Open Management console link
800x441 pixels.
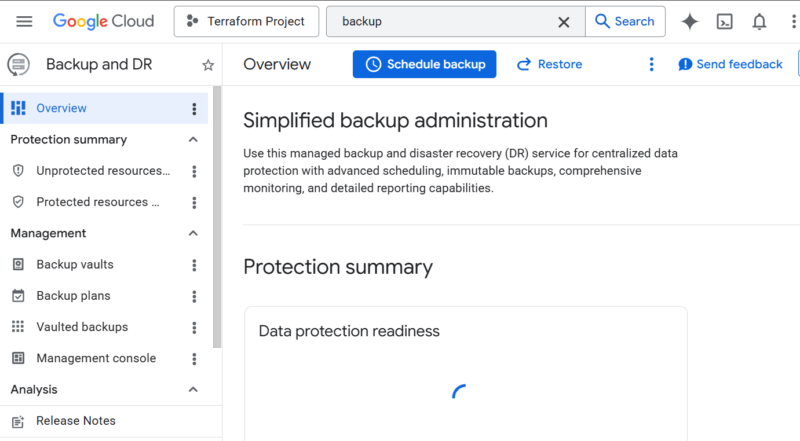96,358
